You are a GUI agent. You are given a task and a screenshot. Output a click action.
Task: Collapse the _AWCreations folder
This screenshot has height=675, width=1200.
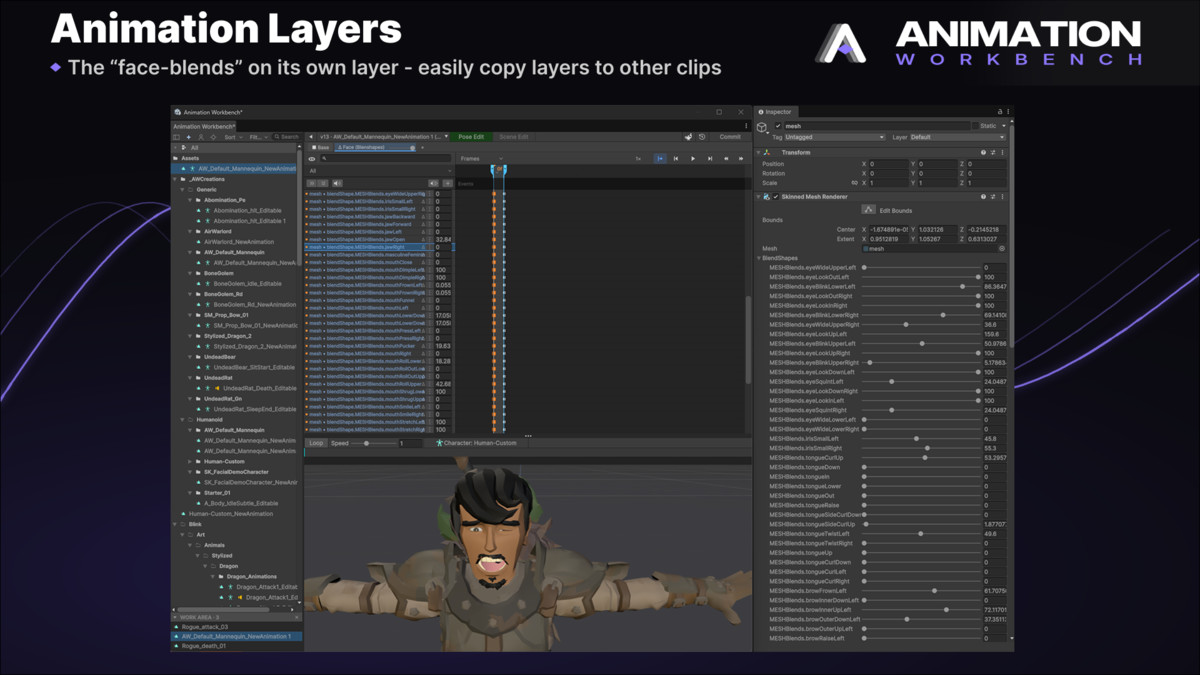(x=176, y=179)
